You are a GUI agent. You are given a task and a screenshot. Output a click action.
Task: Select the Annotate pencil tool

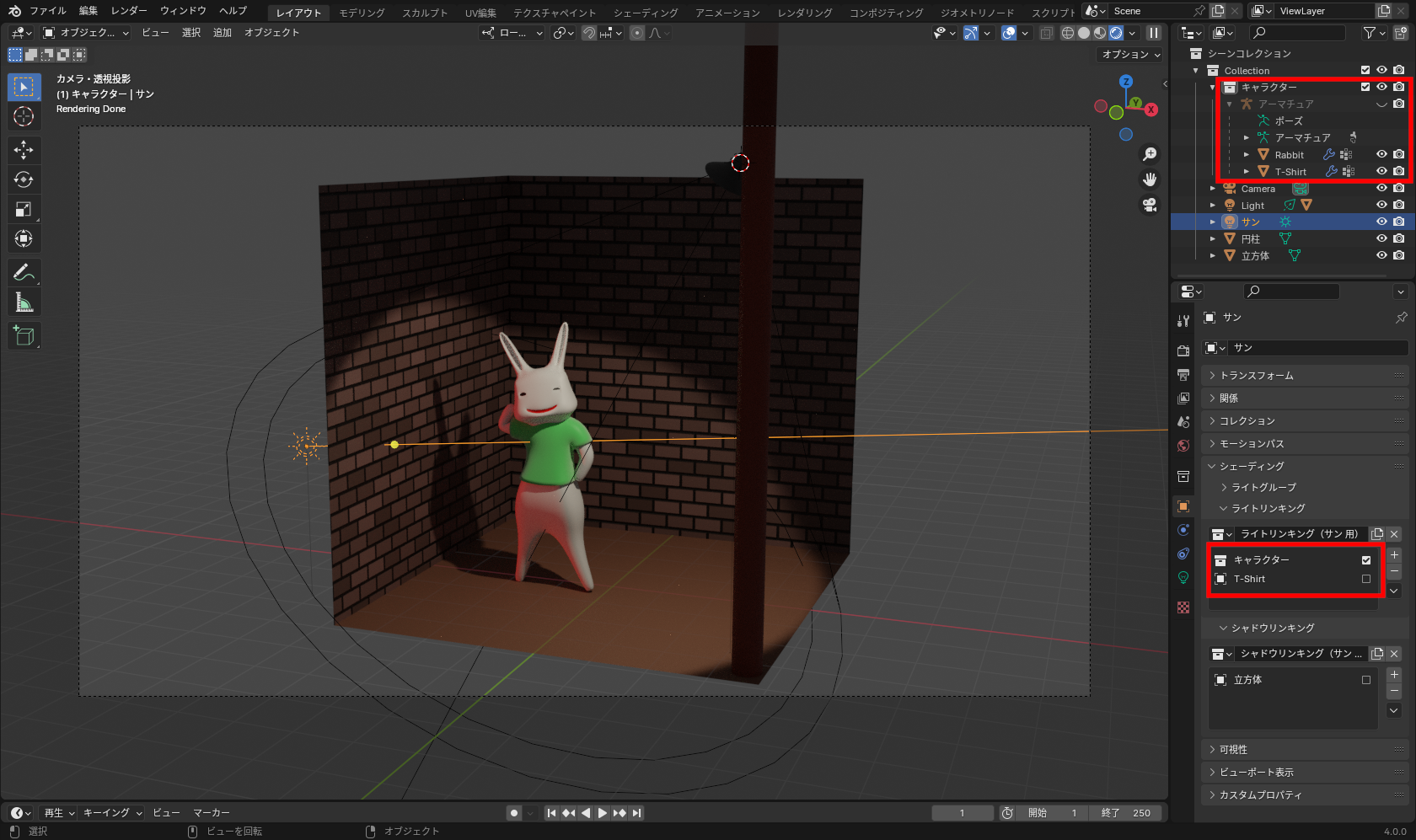(24, 272)
